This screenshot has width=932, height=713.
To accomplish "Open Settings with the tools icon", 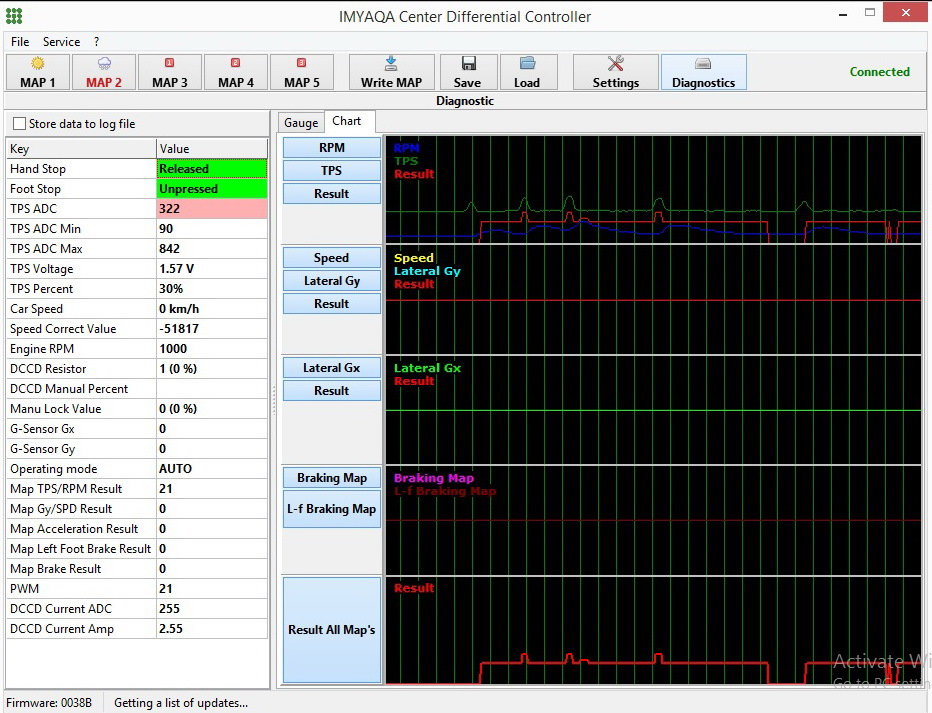I will point(615,72).
